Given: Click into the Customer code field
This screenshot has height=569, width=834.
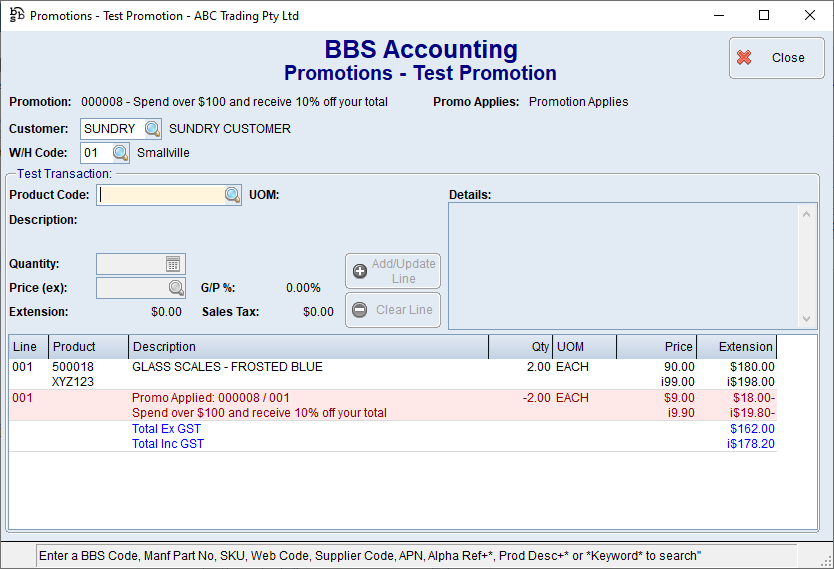Looking at the screenshot, I should pyautogui.click(x=110, y=129).
